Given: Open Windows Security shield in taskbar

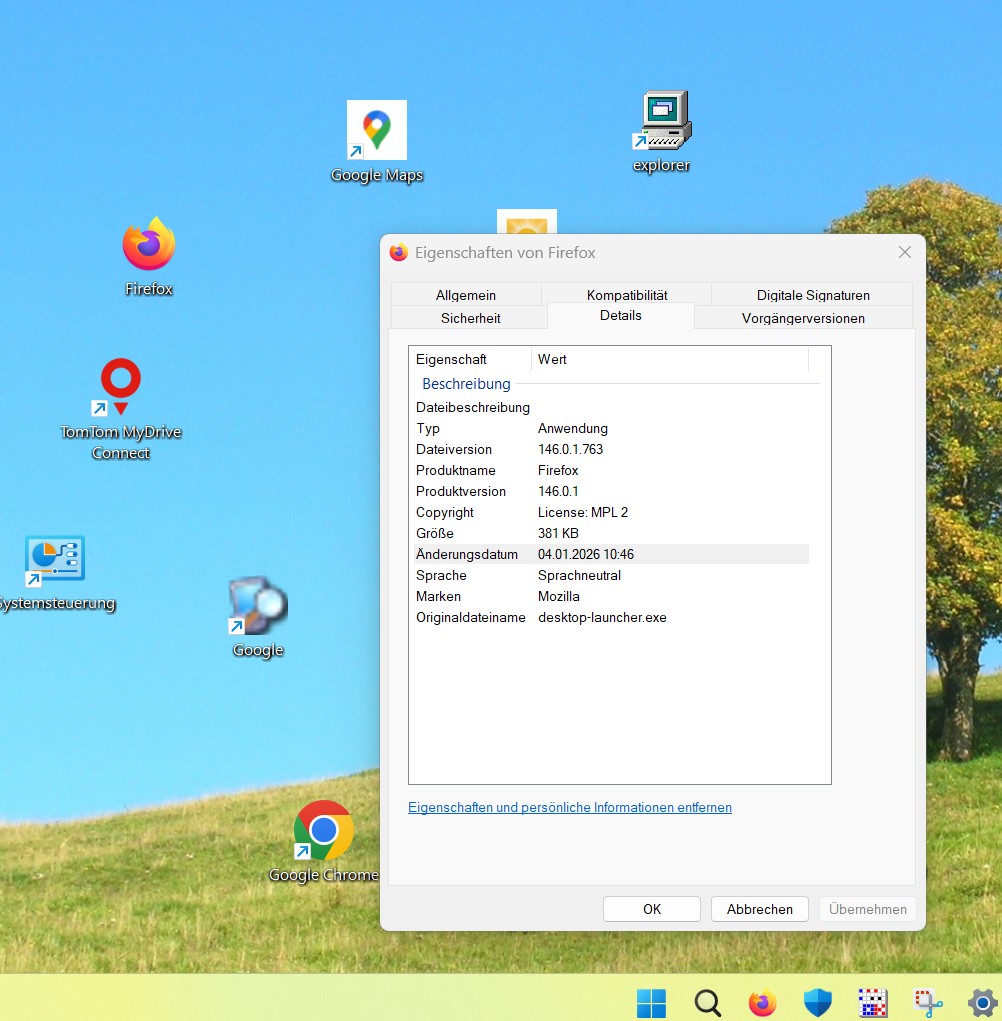Looking at the screenshot, I should pos(817,1002).
